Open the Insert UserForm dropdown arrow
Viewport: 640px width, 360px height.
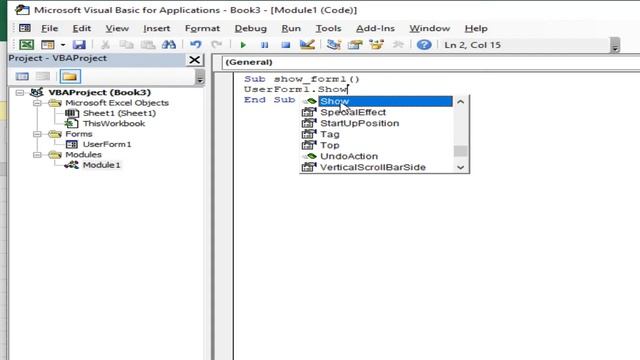[x=63, y=44]
